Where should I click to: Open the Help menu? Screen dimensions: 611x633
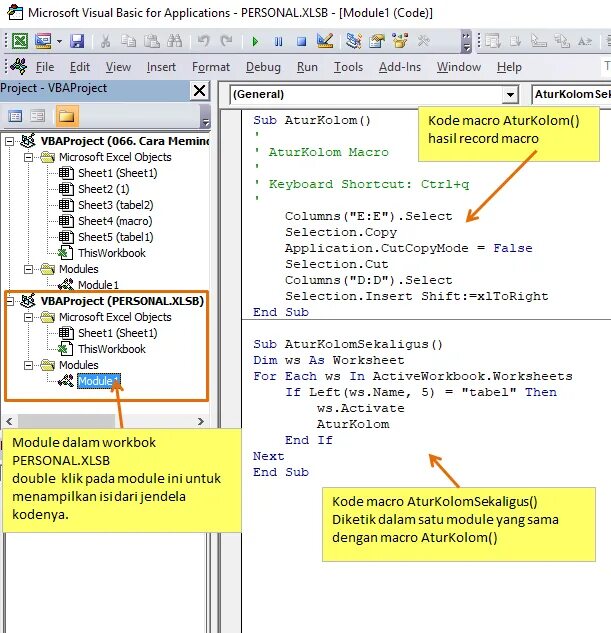pos(509,67)
